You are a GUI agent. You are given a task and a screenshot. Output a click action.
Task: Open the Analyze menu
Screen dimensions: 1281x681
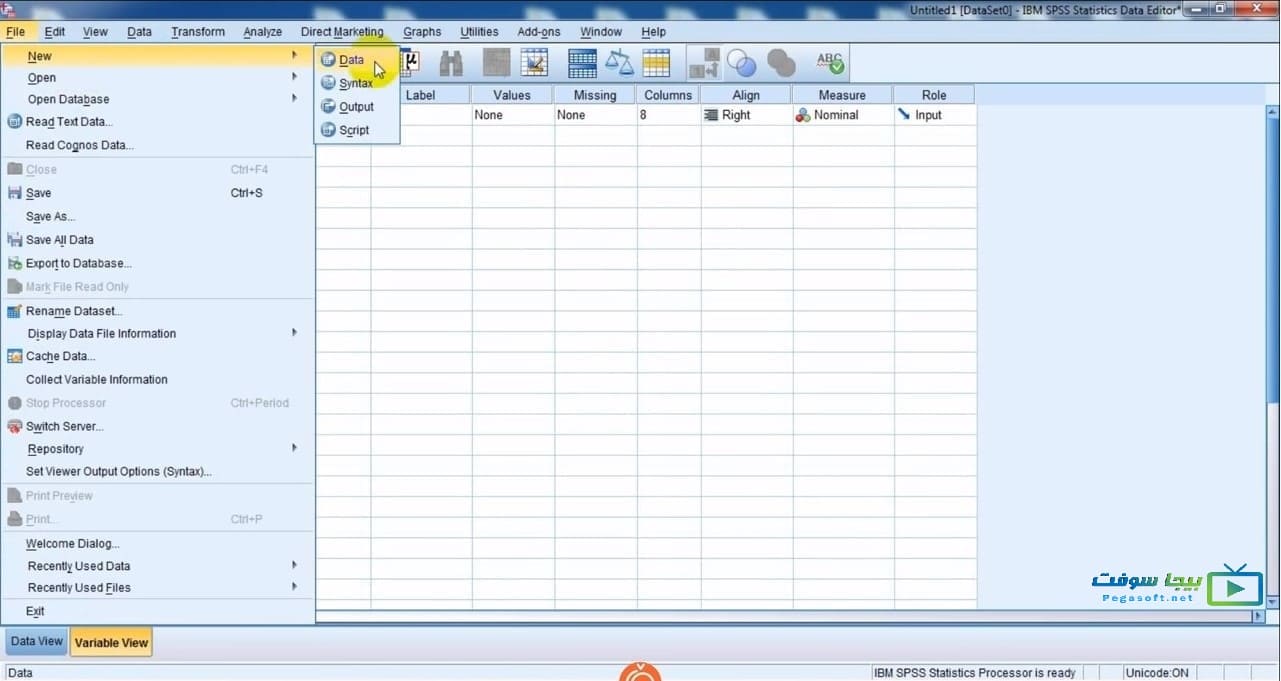263,32
